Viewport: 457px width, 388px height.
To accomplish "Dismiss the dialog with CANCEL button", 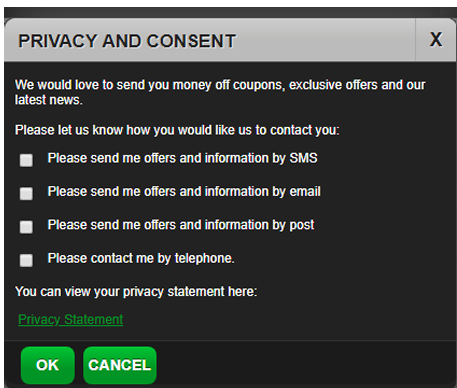I will coord(120,365).
